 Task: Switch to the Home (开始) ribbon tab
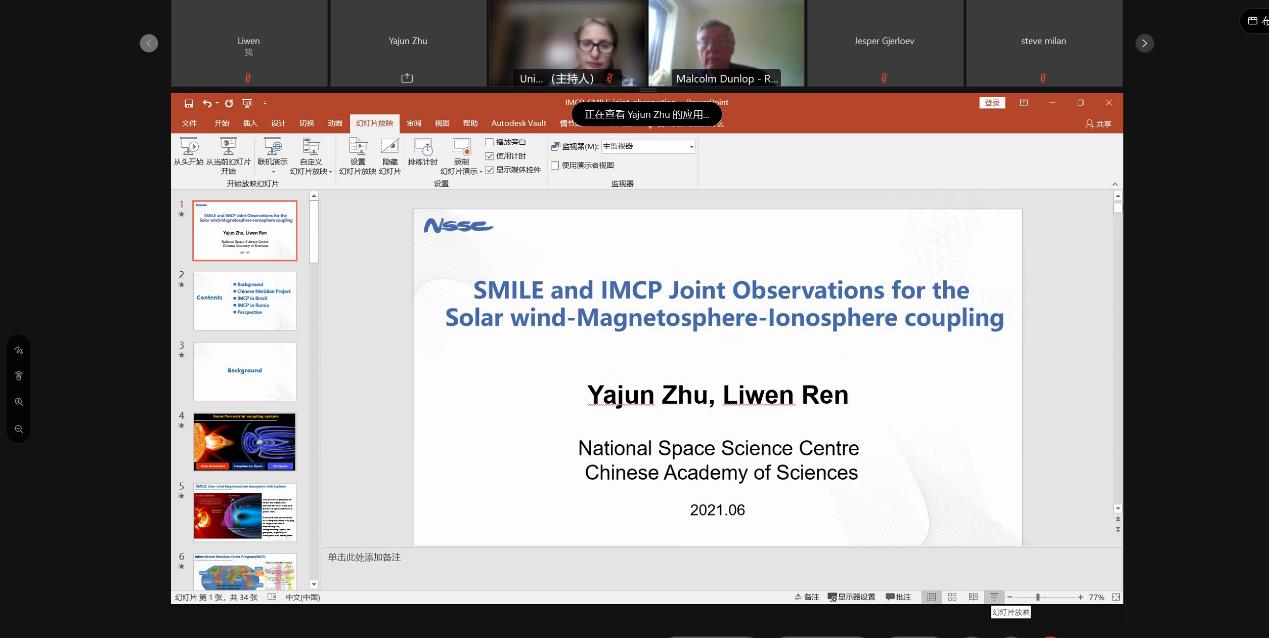coord(222,124)
